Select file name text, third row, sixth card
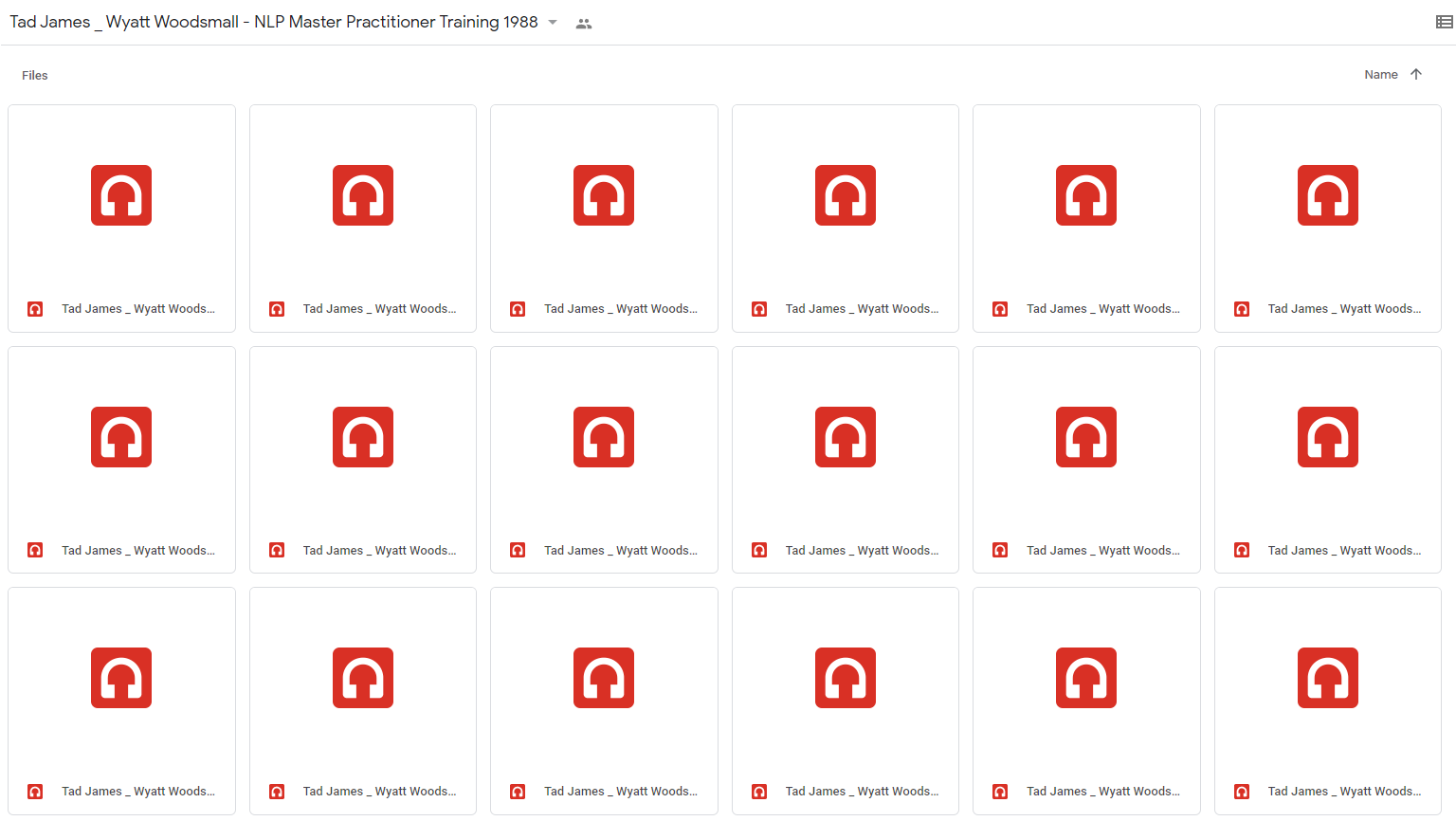 [x=1345, y=791]
